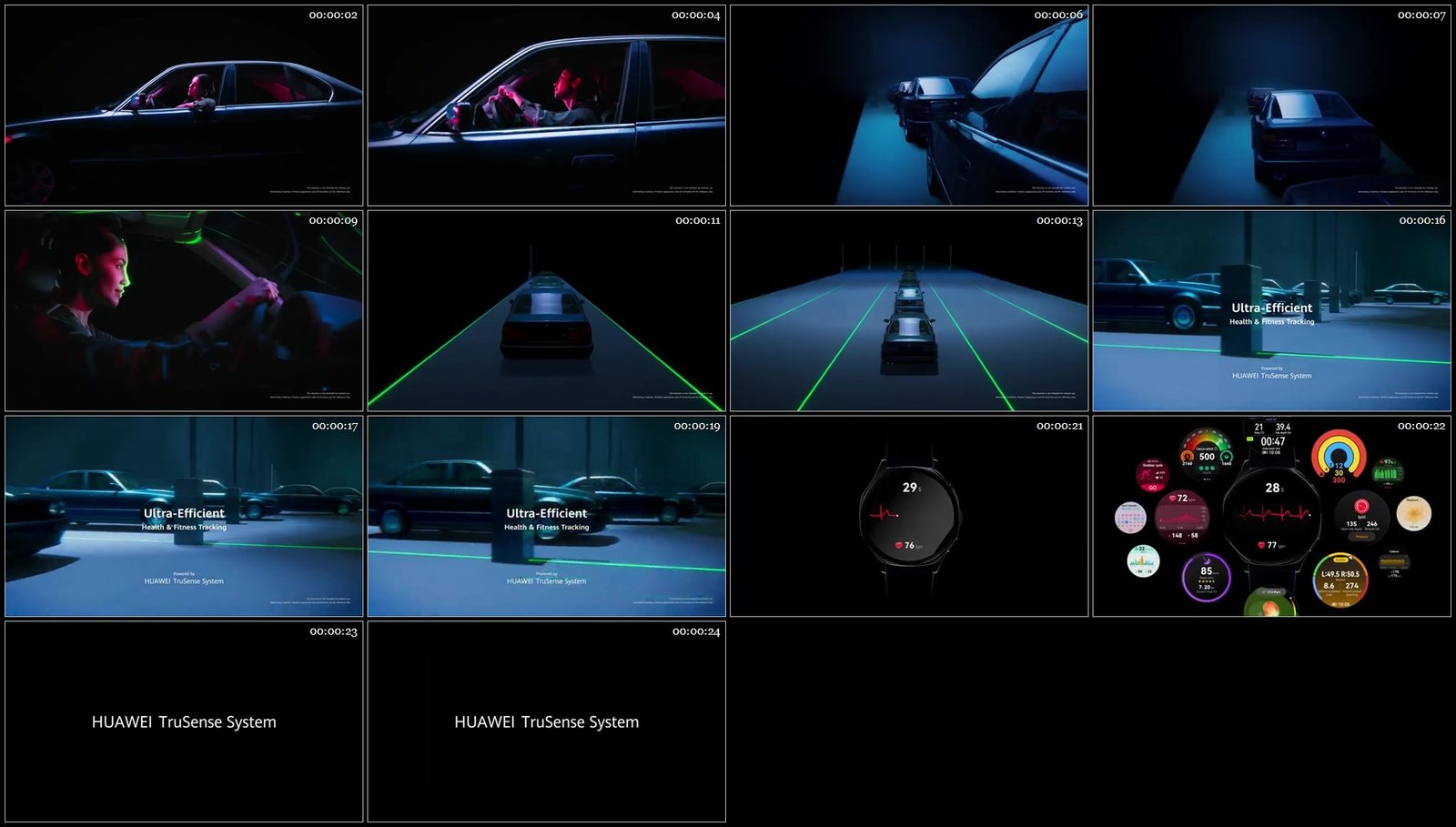Select the thumbnail stamped 00:00:13
This screenshot has width=1456, height=827.
(909, 311)
